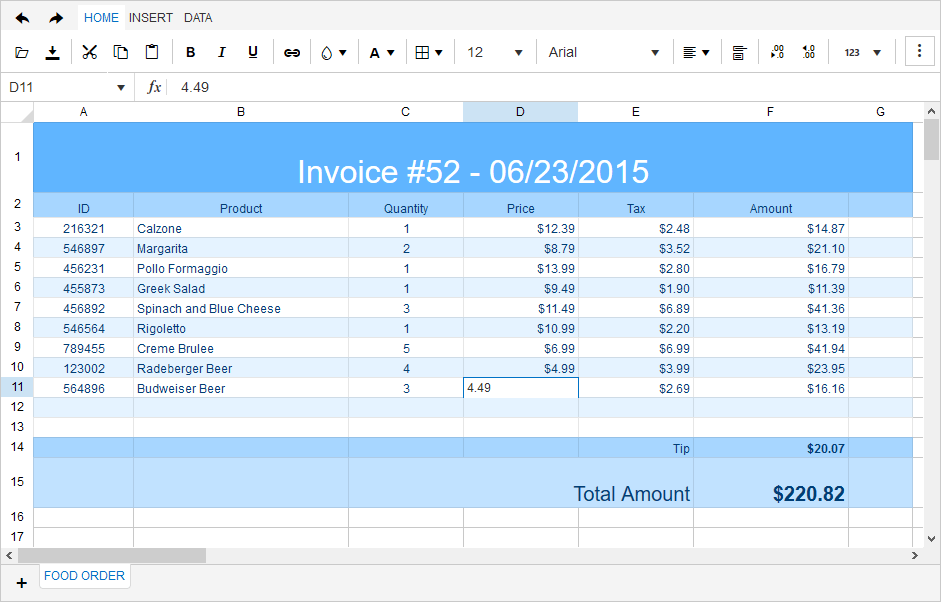
Task: Switch to the INSERT ribbon tab
Action: pyautogui.click(x=151, y=17)
